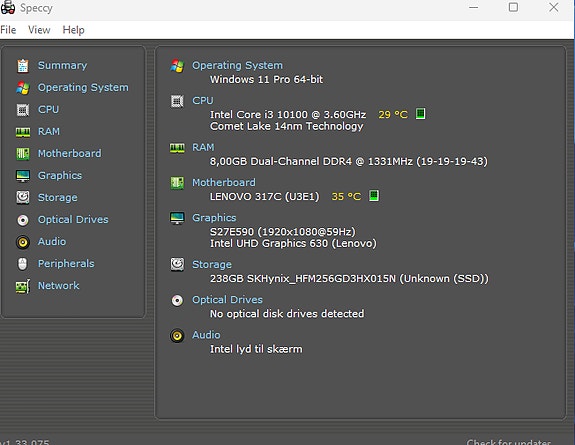Open the File menu
575x445 pixels.
pos(8,30)
